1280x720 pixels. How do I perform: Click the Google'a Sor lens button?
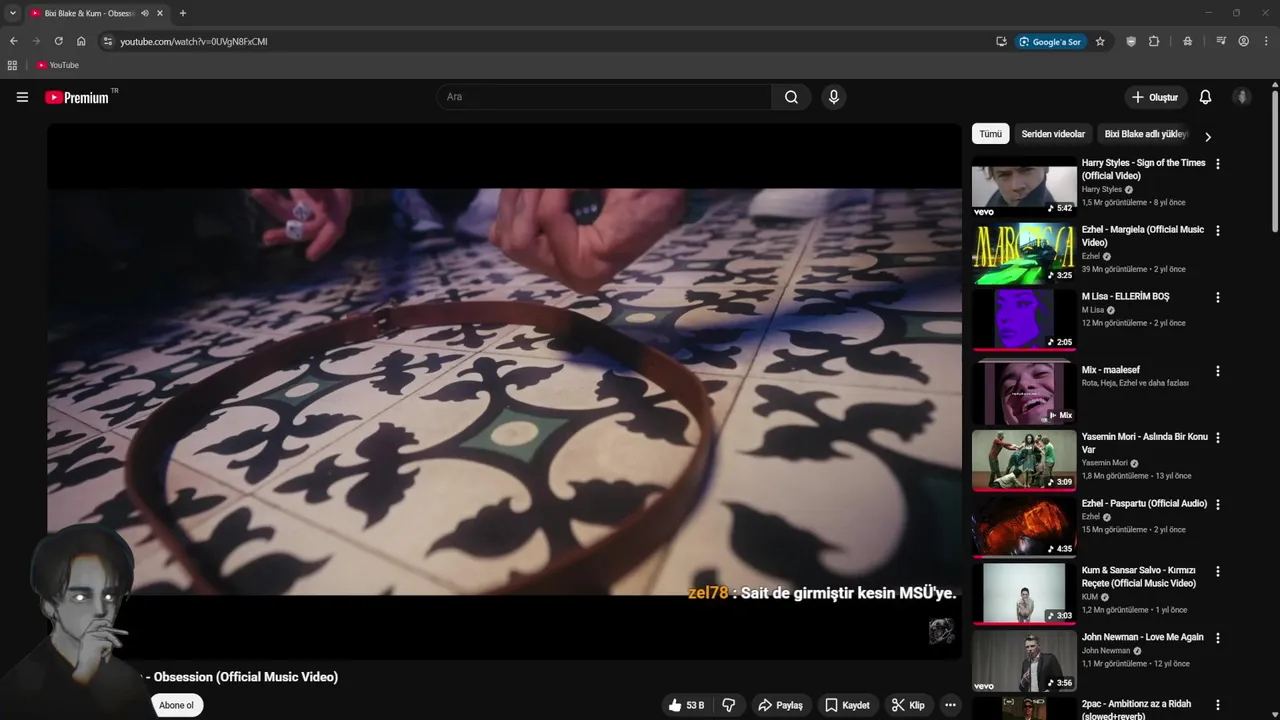pos(1051,41)
